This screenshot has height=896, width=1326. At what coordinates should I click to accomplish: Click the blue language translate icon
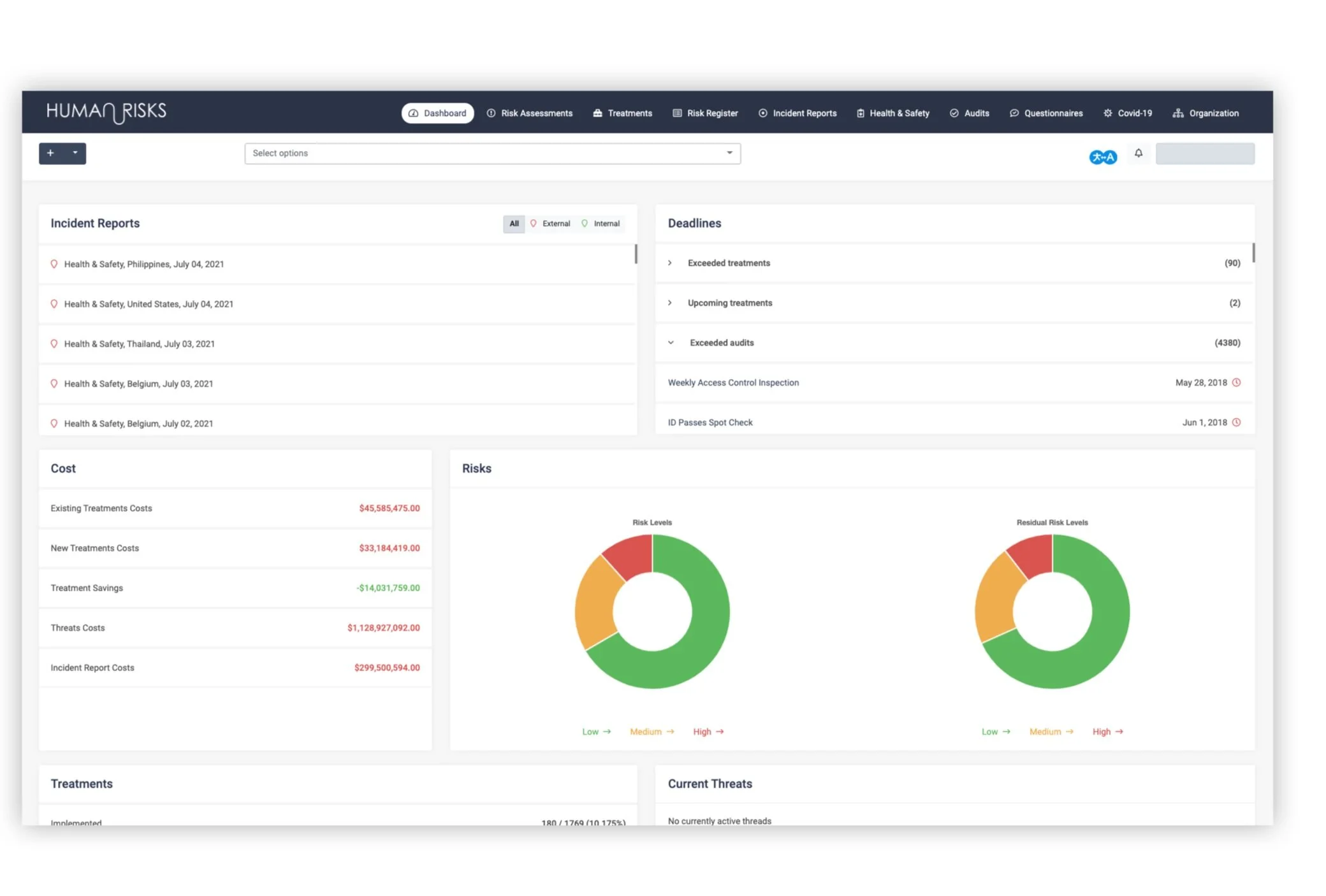click(1102, 157)
